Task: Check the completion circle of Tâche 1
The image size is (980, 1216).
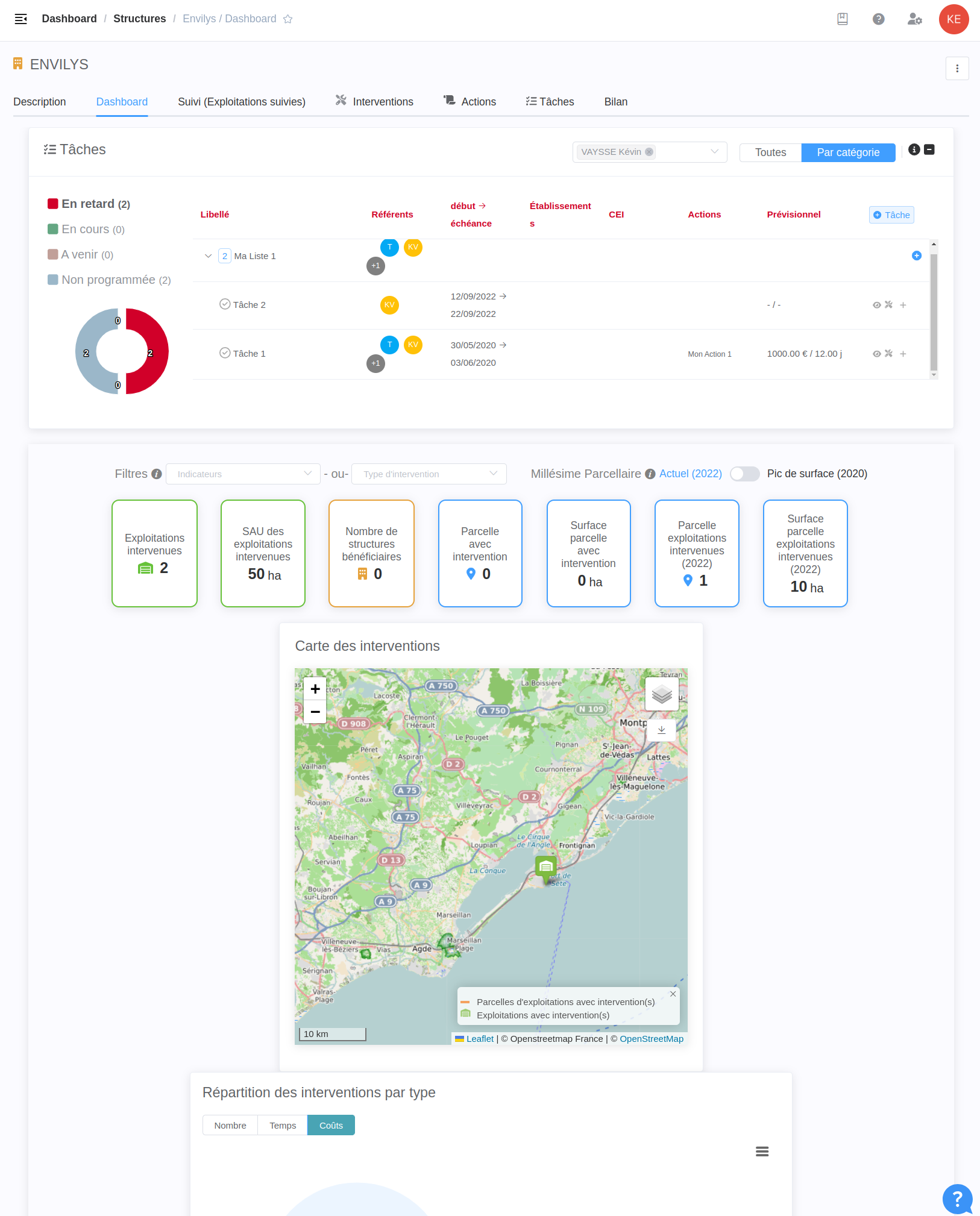Action: 225,353
